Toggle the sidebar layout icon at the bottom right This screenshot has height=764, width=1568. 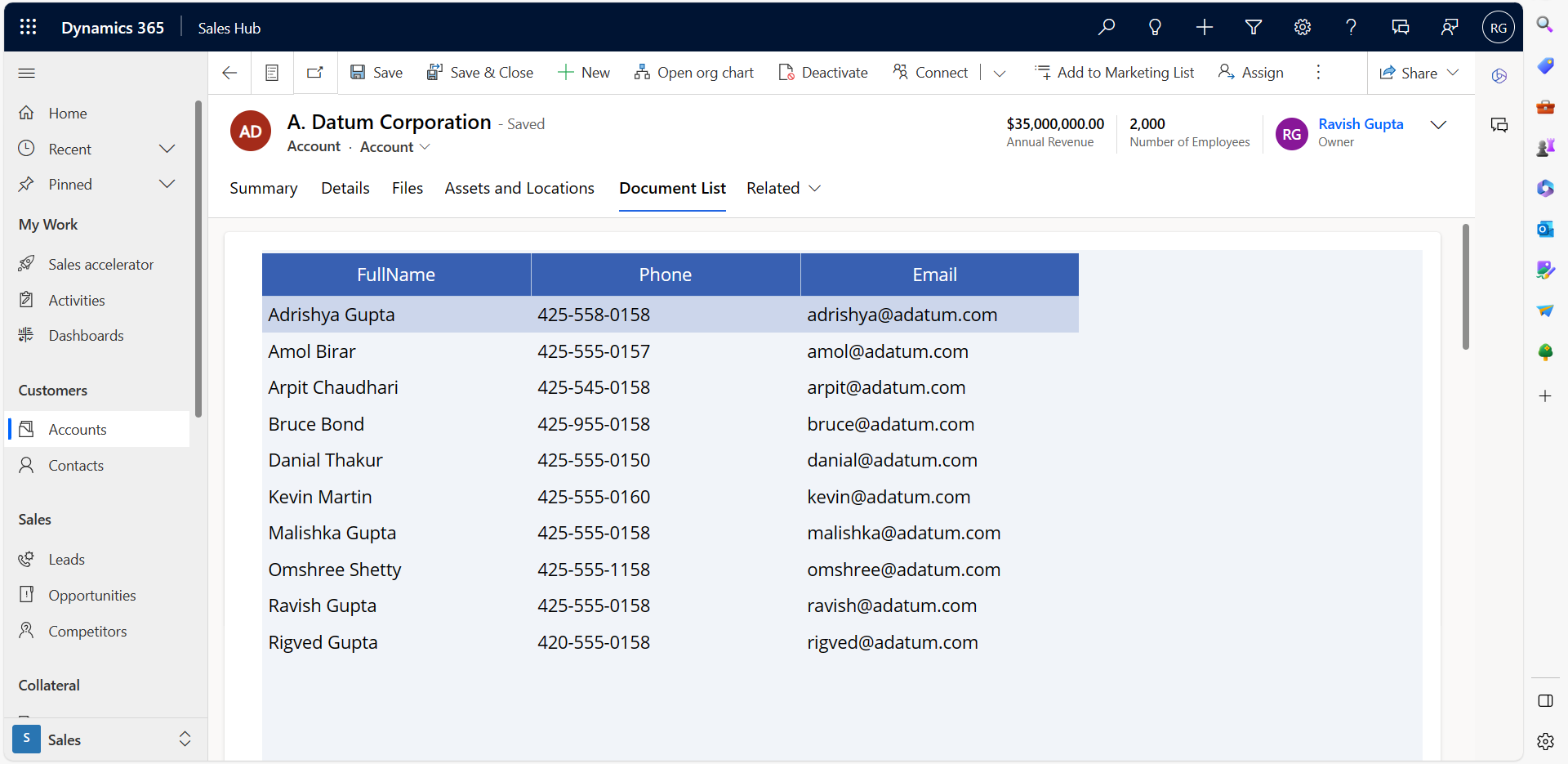coord(1545,701)
